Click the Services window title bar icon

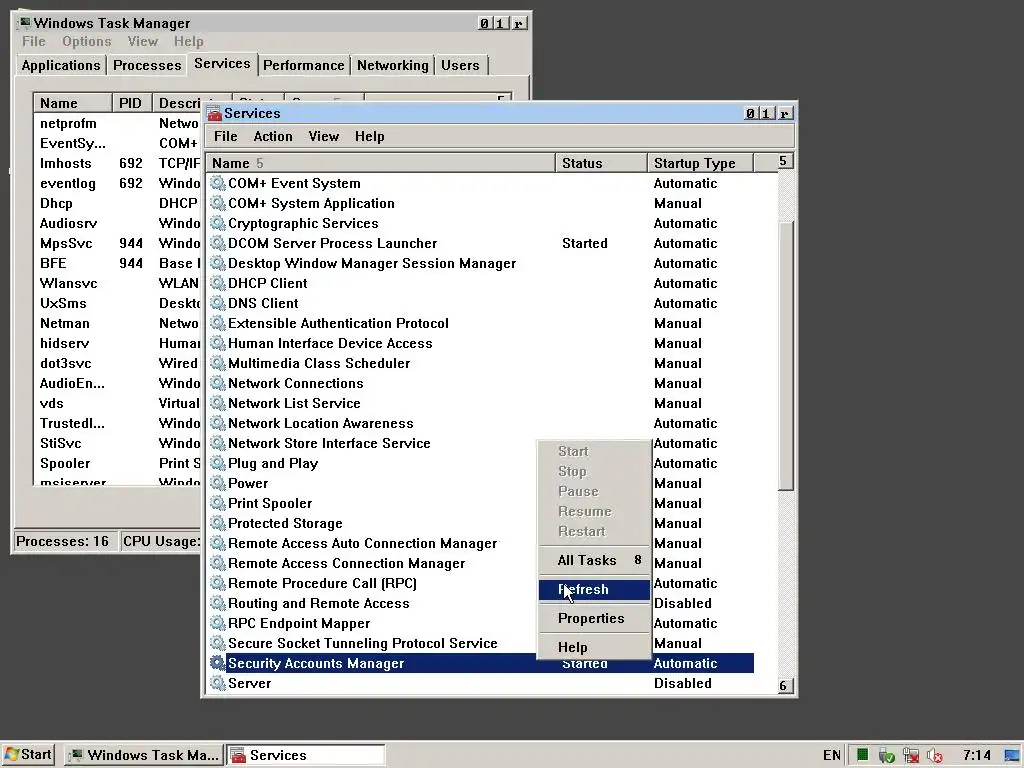pyautogui.click(x=214, y=114)
